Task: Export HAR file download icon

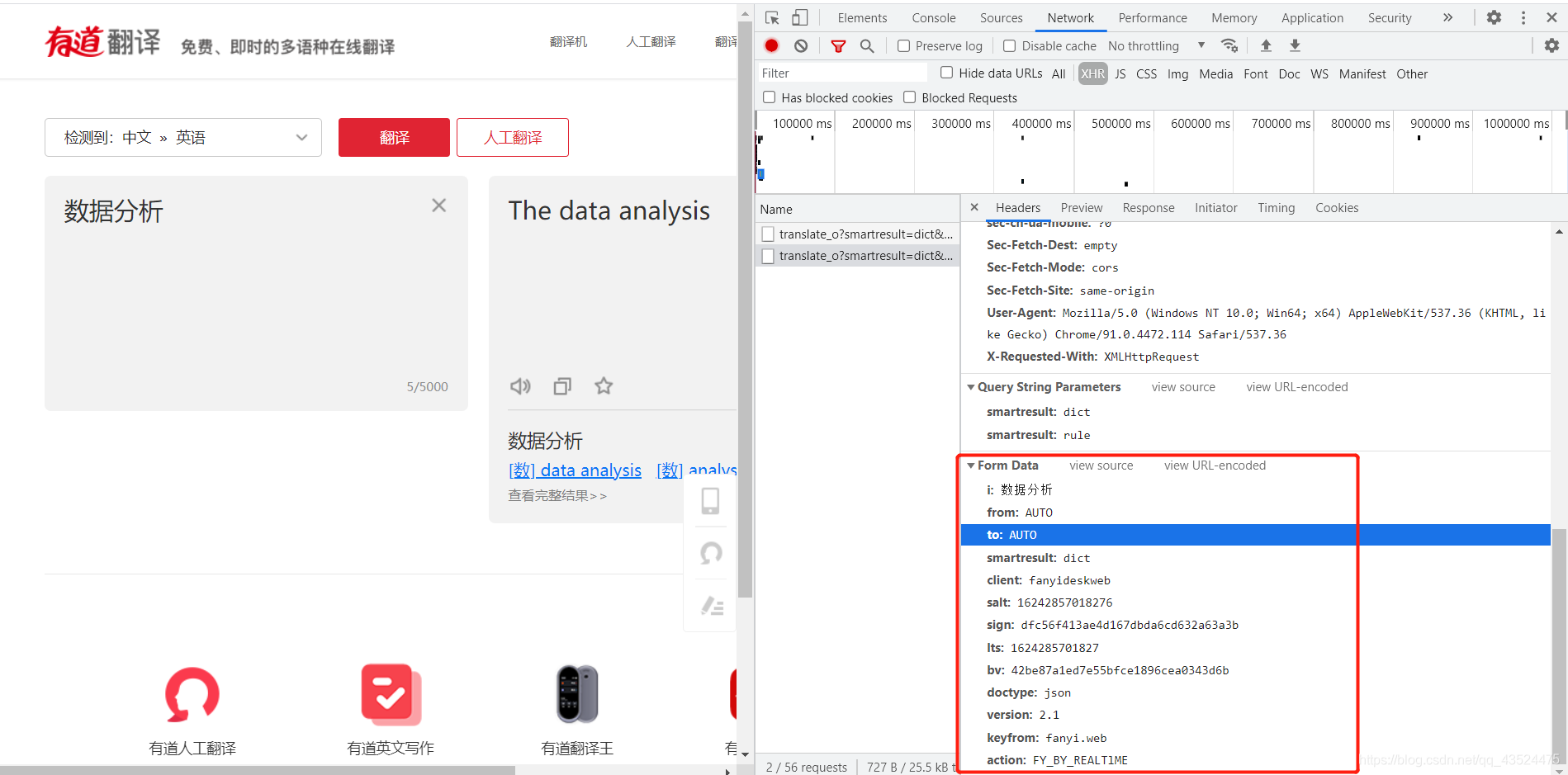Action: click(1295, 45)
